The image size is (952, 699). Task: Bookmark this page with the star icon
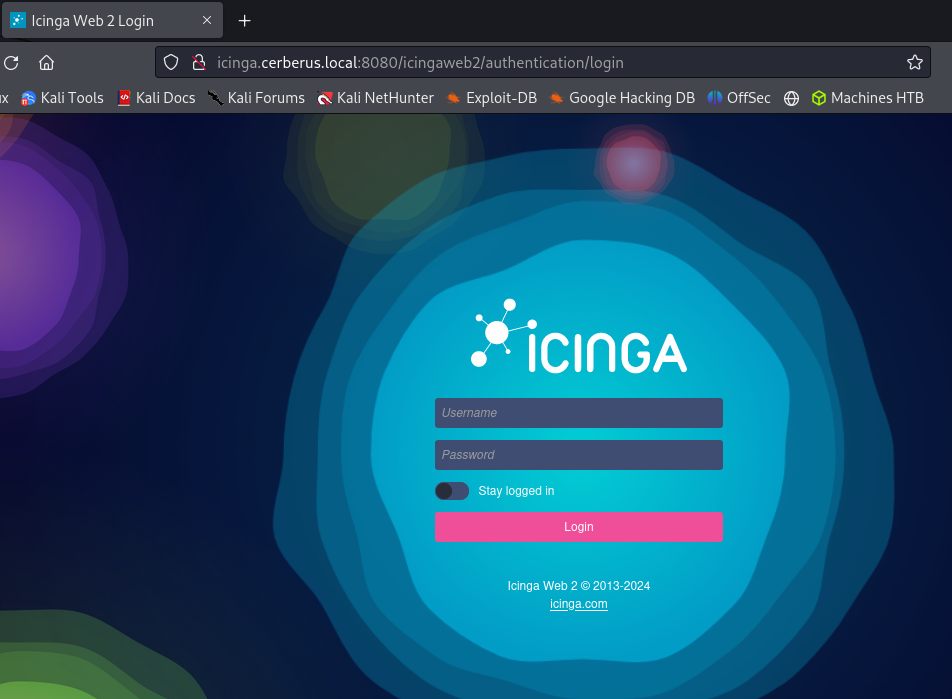click(x=914, y=62)
